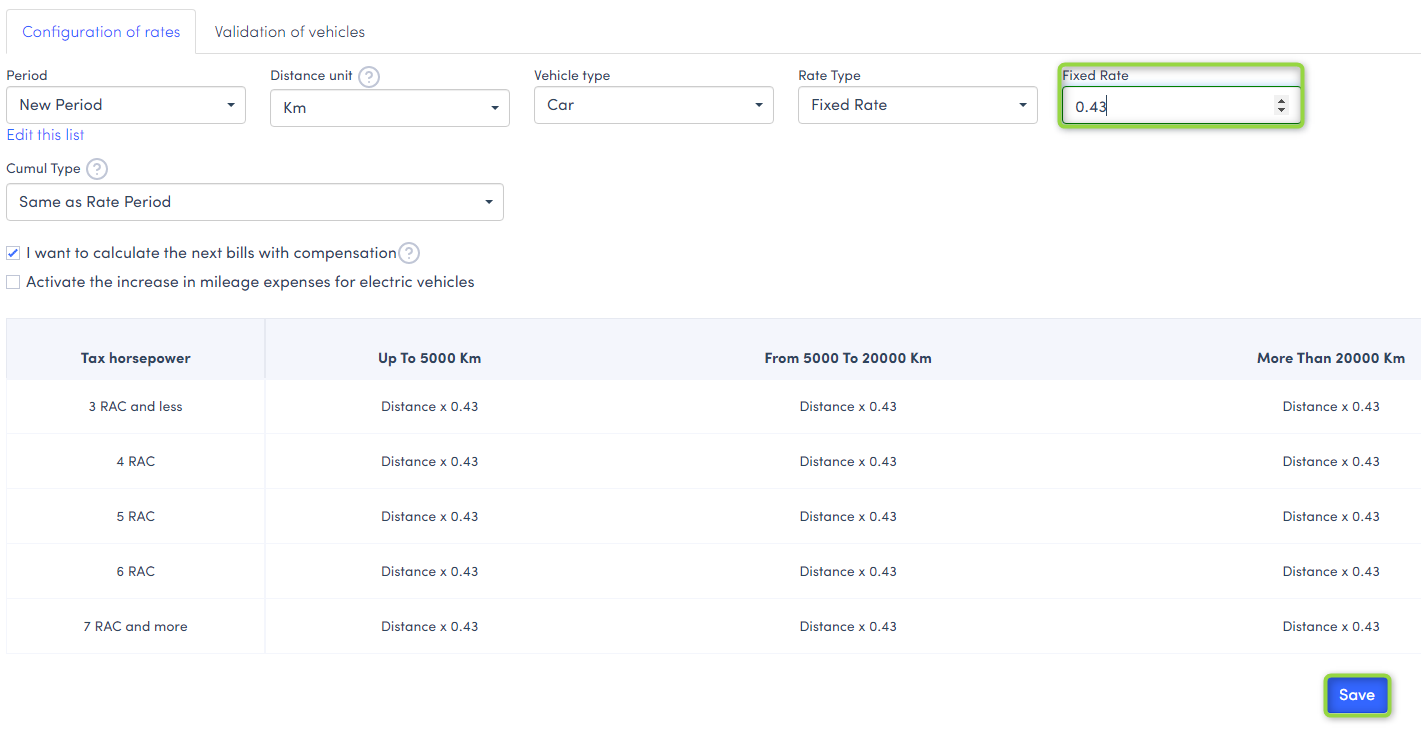Viewport: 1421px width, 734px height.
Task: Open the Period dropdown showing New Period
Action: click(126, 105)
